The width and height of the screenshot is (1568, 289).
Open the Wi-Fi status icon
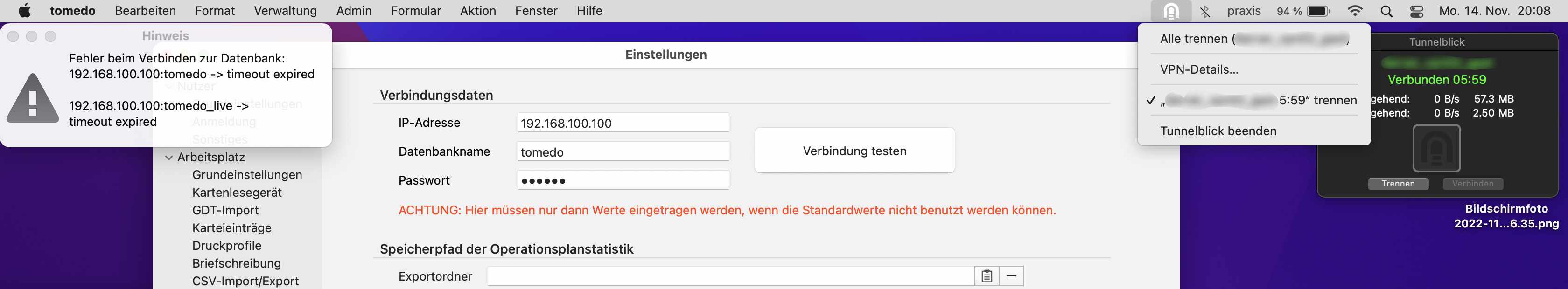(x=1355, y=11)
